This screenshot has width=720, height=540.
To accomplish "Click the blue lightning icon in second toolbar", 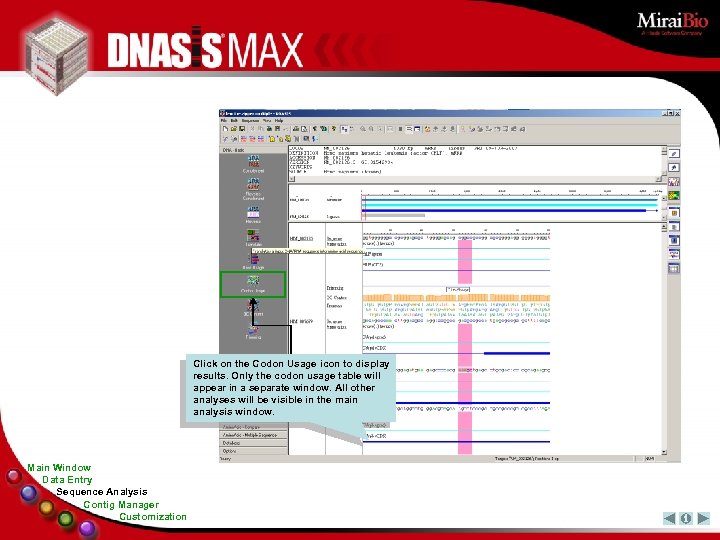I will (315, 139).
